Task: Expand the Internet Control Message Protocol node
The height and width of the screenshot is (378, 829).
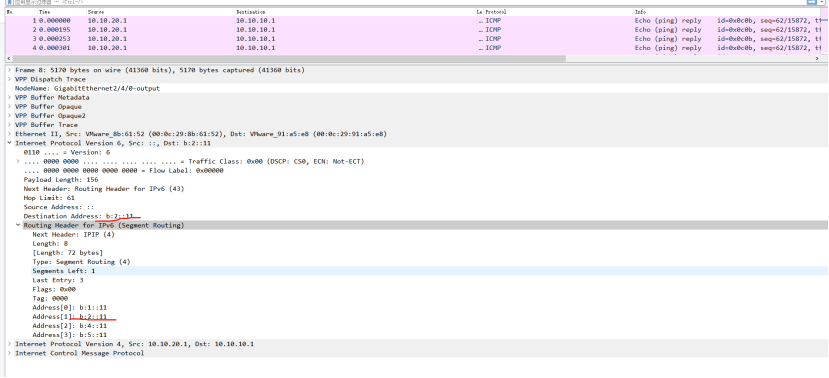Action: pos(10,353)
